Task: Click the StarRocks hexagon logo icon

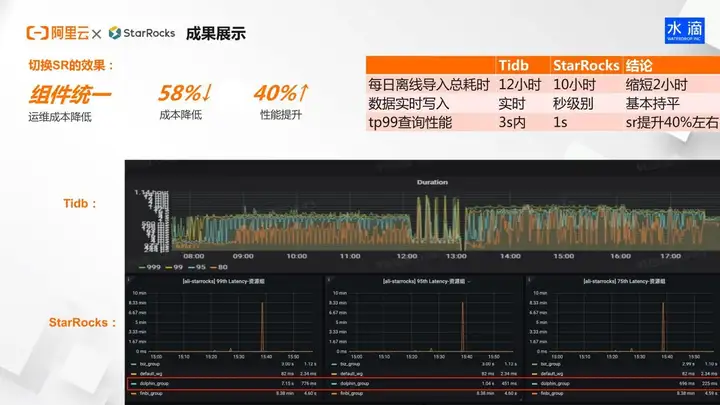Action: [x=114, y=33]
